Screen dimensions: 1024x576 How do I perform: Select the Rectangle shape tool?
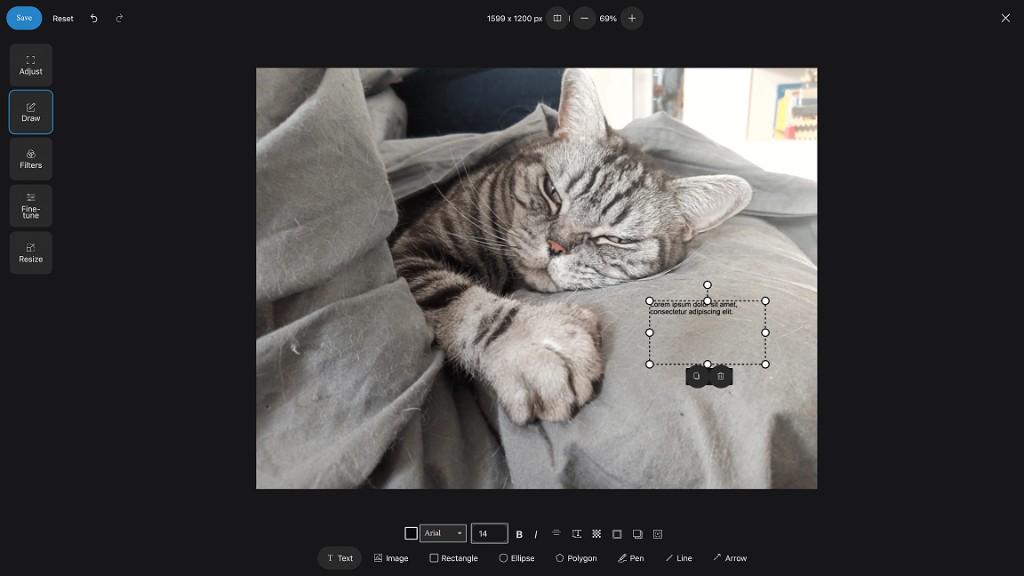click(x=453, y=558)
